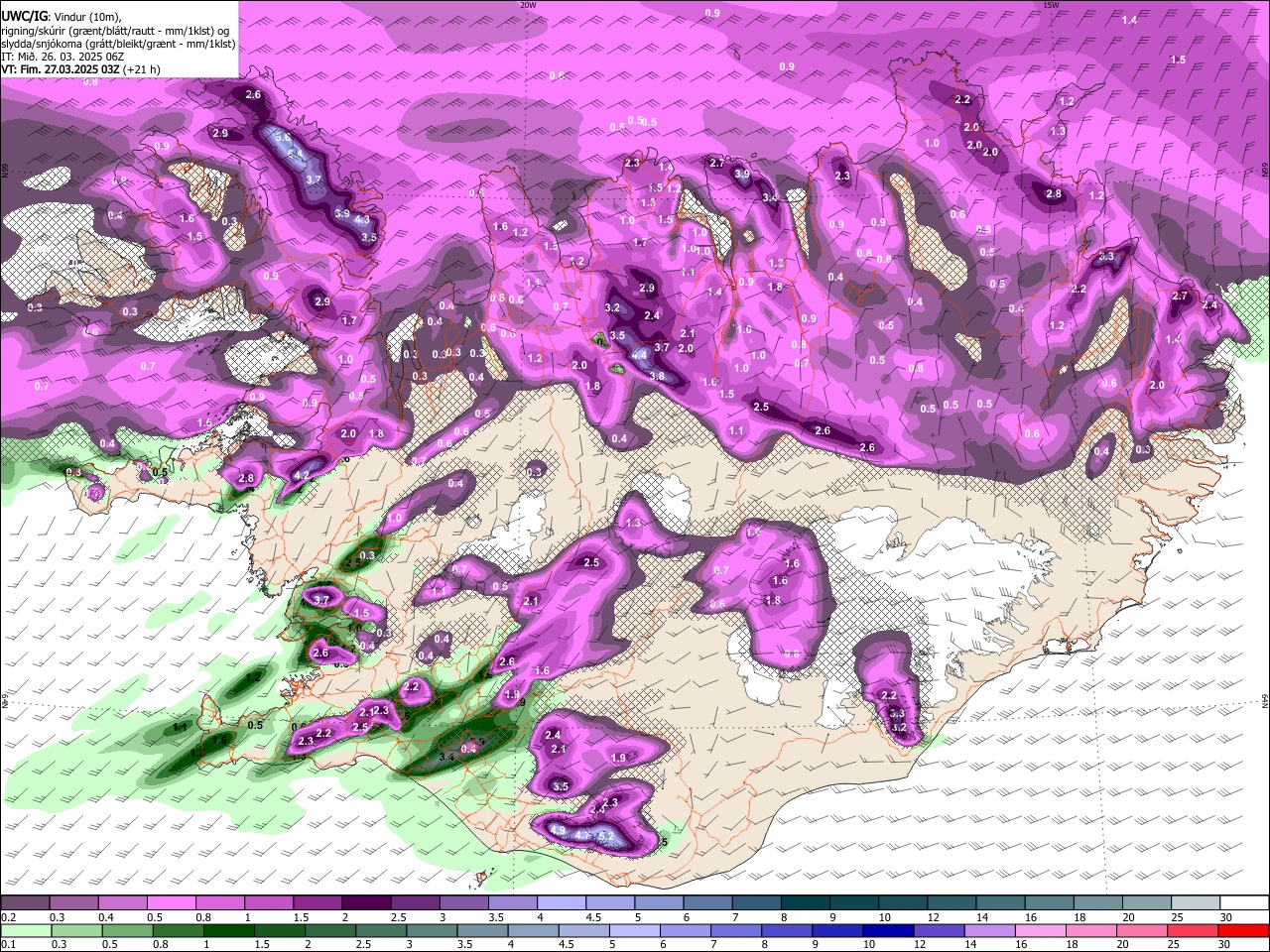Image resolution: width=1270 pixels, height=952 pixels.
Task: Click the 'rigning/skúrir' legend description line
Action: pos(117,31)
